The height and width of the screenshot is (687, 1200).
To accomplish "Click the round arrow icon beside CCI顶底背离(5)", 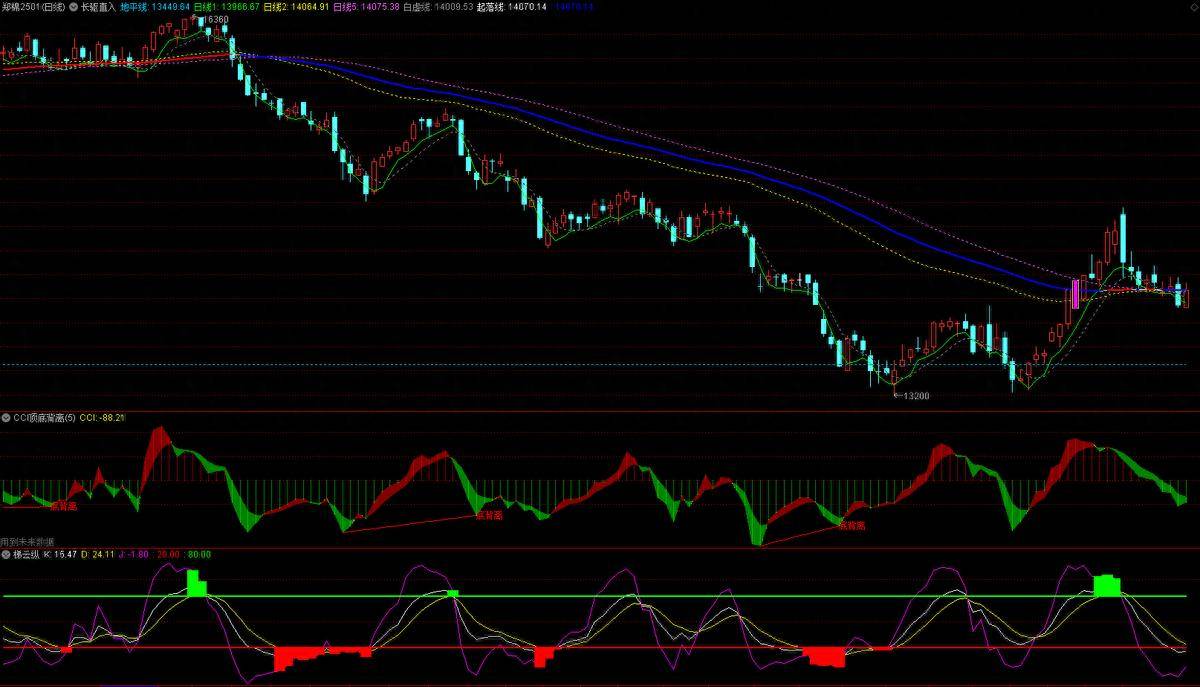I will [x=5, y=416].
